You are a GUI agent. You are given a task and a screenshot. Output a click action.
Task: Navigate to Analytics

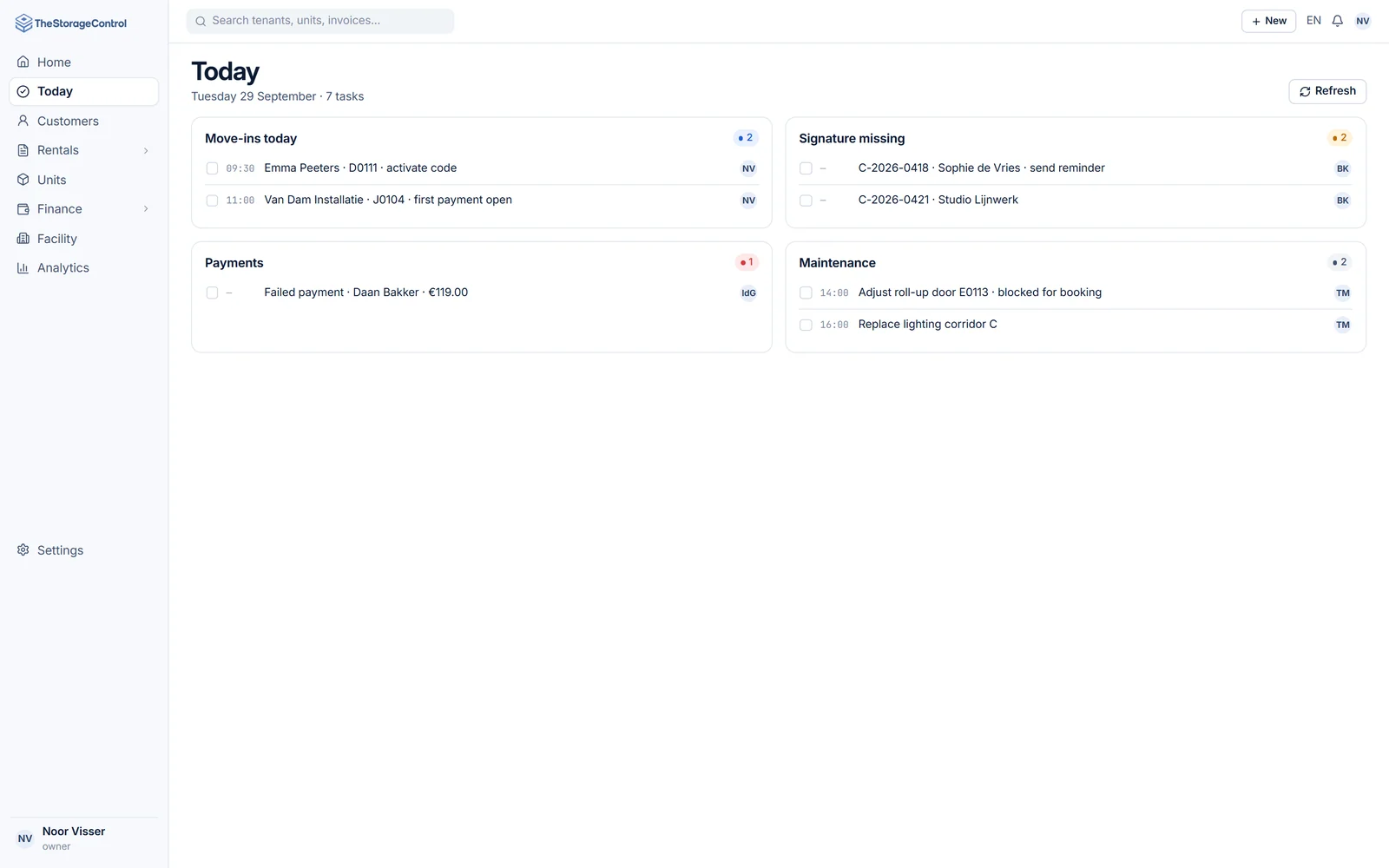pos(83,268)
